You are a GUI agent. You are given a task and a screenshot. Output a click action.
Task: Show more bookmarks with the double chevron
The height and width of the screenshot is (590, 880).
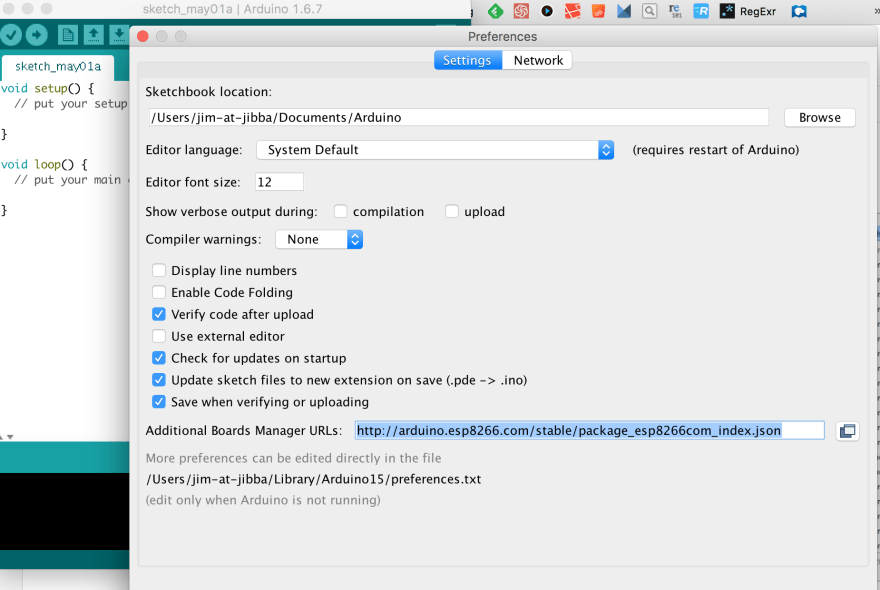click(x=877, y=11)
